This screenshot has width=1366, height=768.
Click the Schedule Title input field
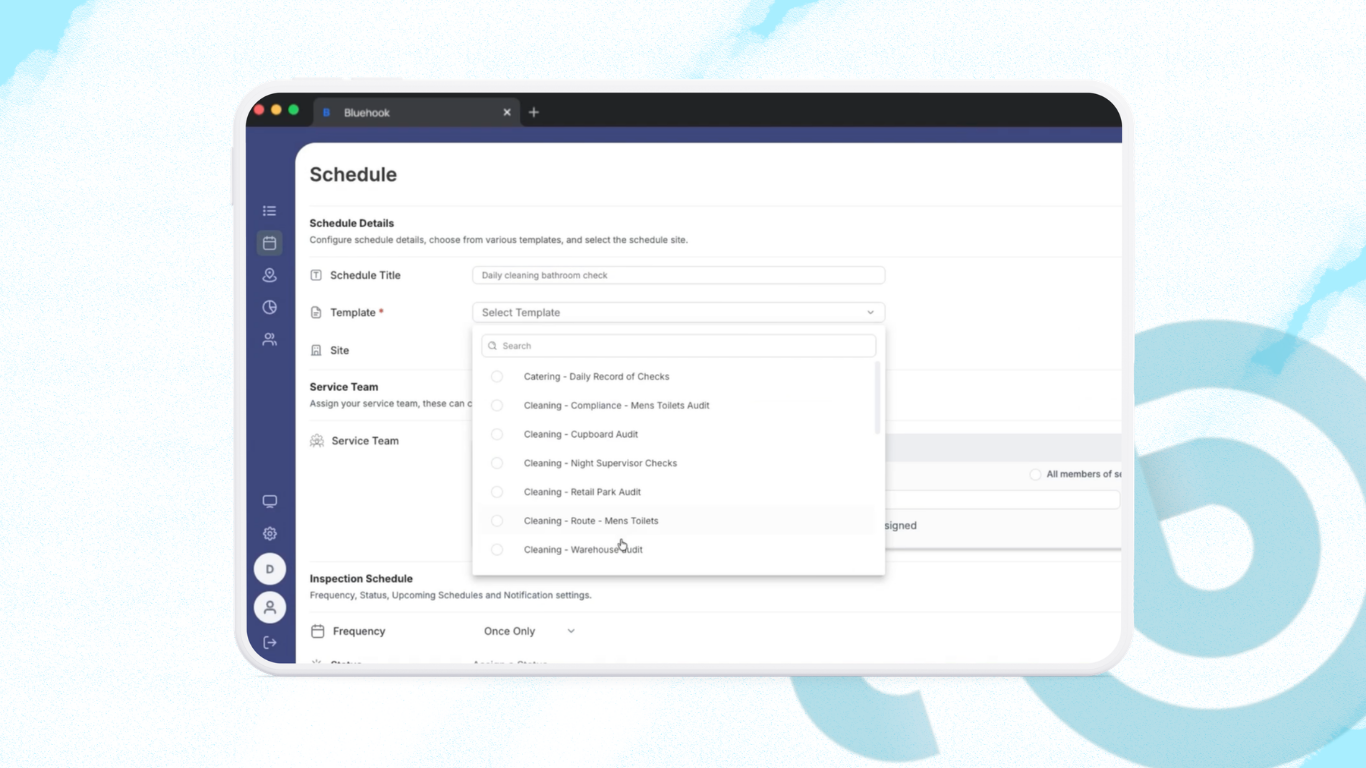click(x=678, y=275)
